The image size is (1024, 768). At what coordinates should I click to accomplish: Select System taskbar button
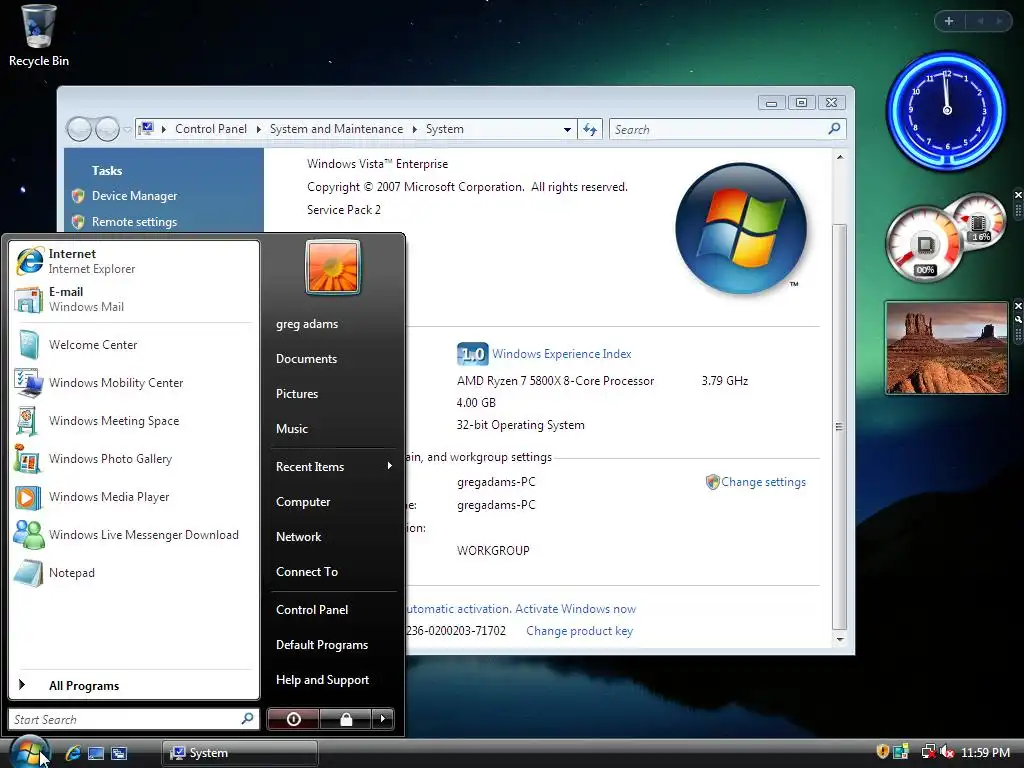tap(240, 753)
